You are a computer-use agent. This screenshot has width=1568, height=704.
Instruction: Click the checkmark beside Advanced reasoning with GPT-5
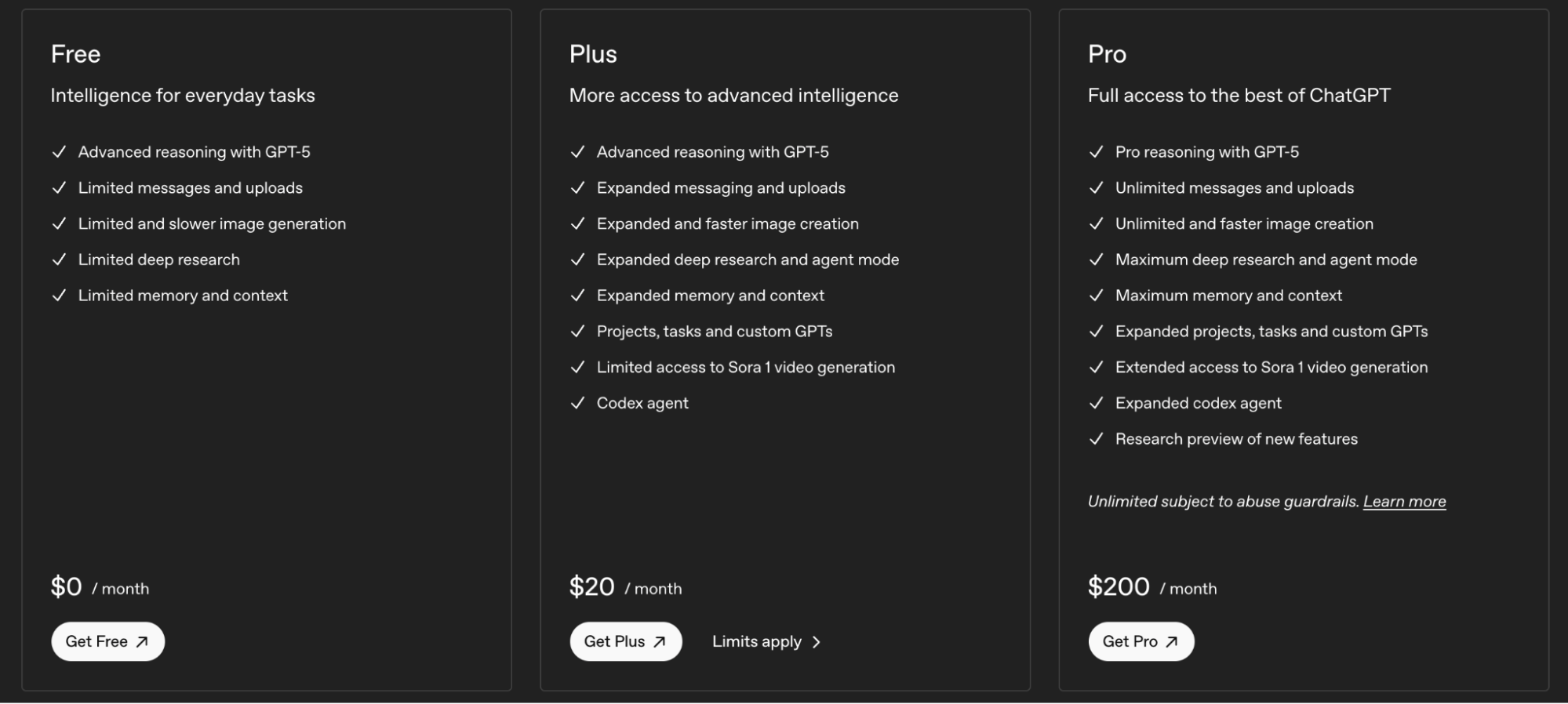click(x=59, y=151)
